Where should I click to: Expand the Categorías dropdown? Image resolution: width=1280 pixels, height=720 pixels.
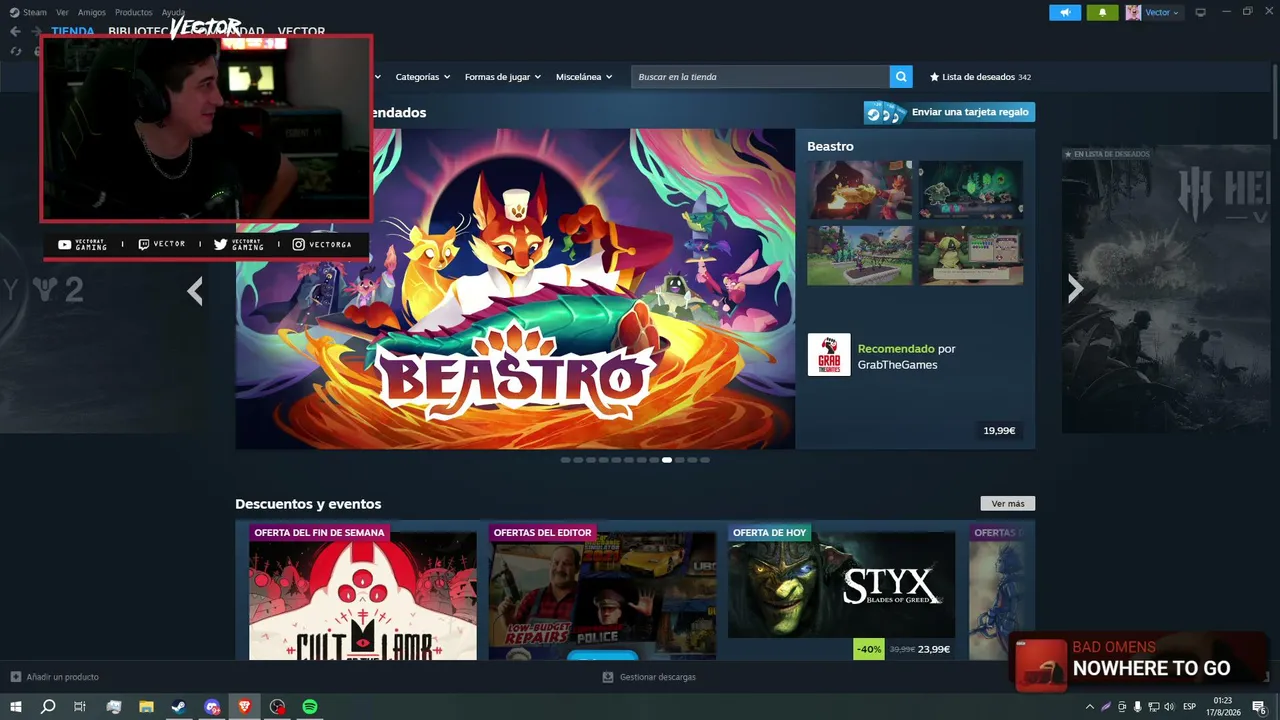pos(423,77)
